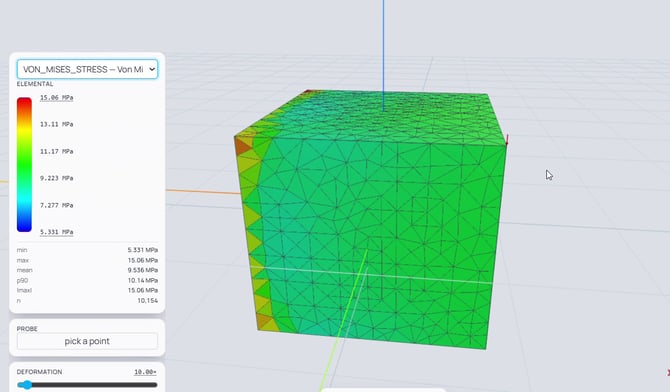Click the mean value 9.536 MPa

(143, 270)
